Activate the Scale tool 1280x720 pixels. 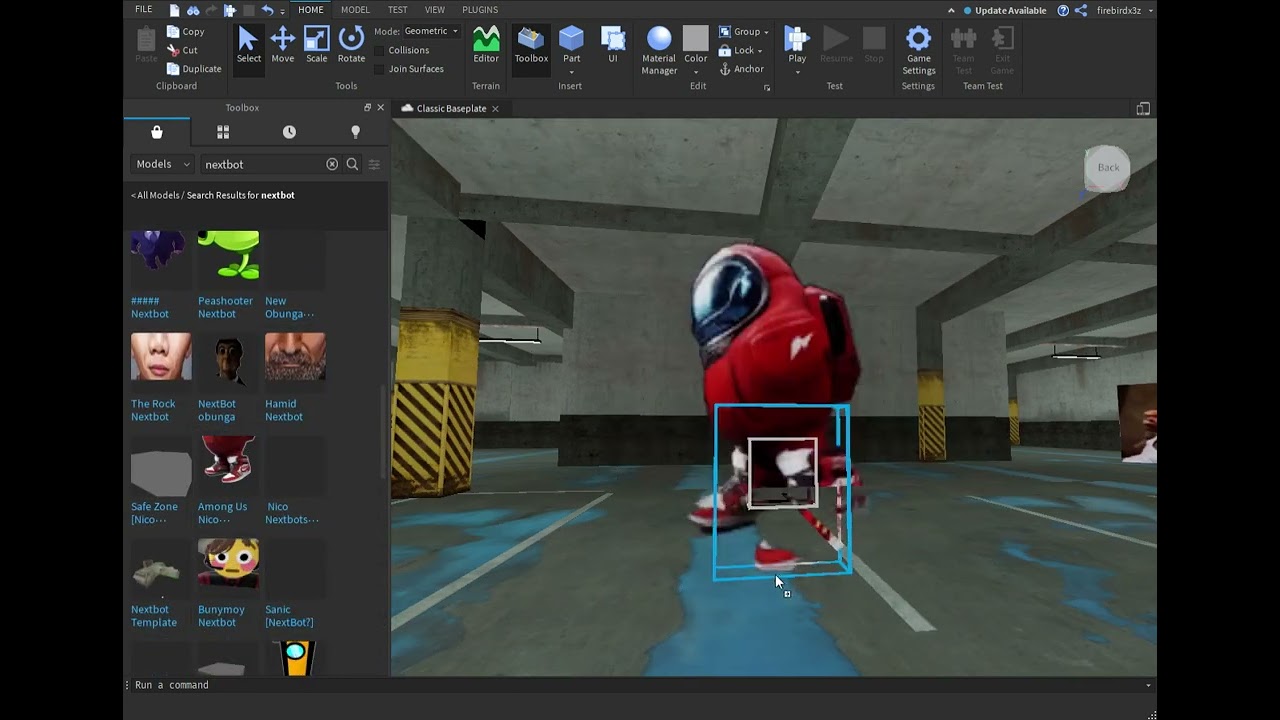[x=317, y=45]
